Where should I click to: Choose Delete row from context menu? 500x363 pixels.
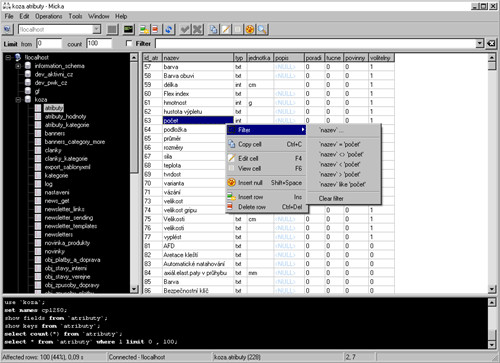[x=266, y=207]
